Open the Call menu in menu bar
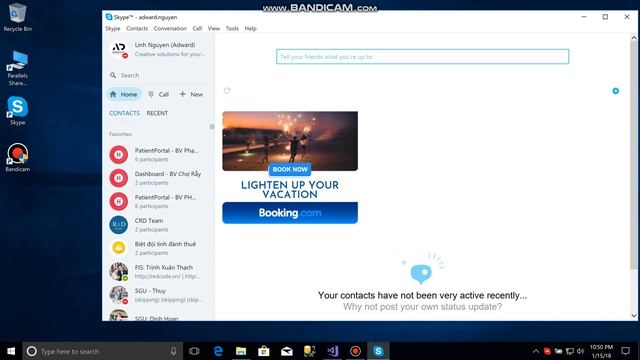The height and width of the screenshot is (360, 640). [x=197, y=29]
